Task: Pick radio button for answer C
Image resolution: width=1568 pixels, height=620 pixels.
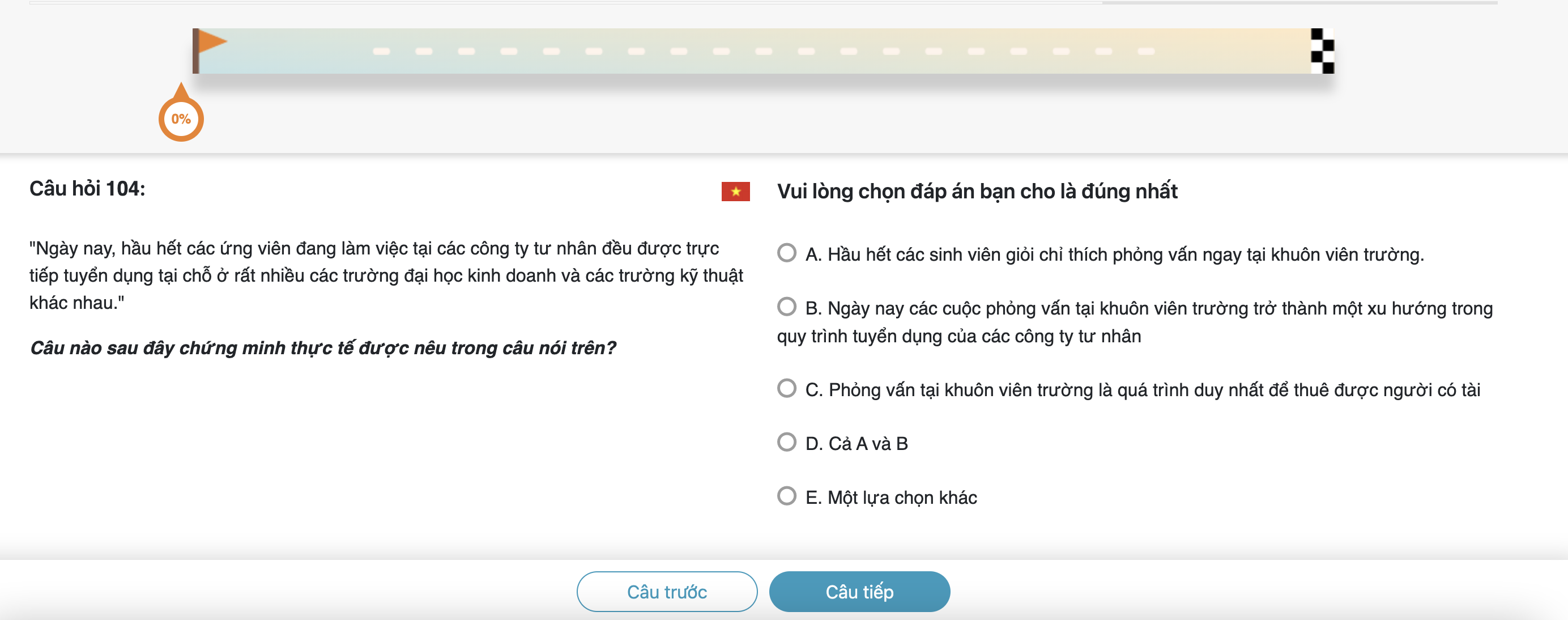Action: point(786,388)
